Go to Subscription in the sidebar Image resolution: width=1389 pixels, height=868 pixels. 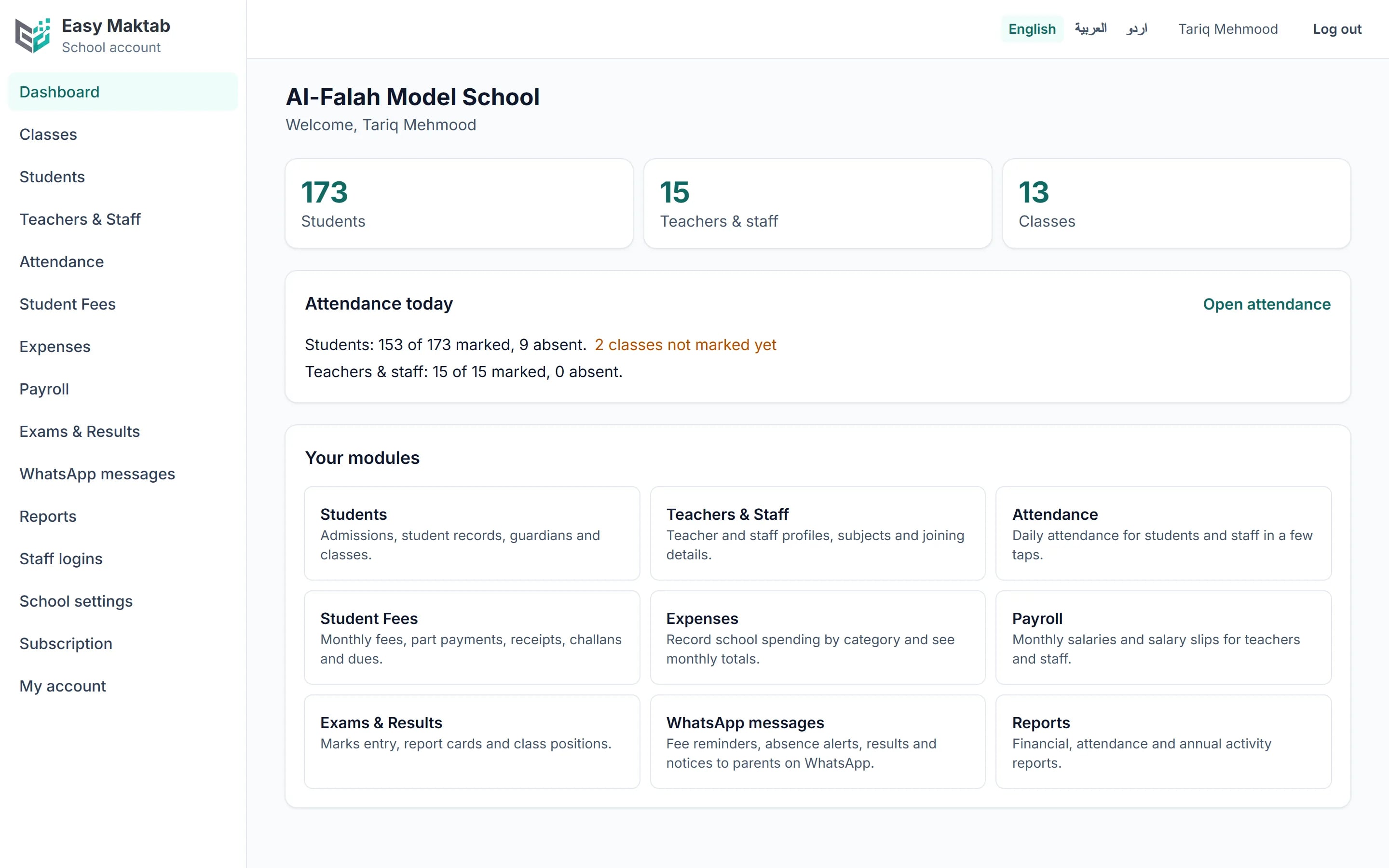point(123,644)
